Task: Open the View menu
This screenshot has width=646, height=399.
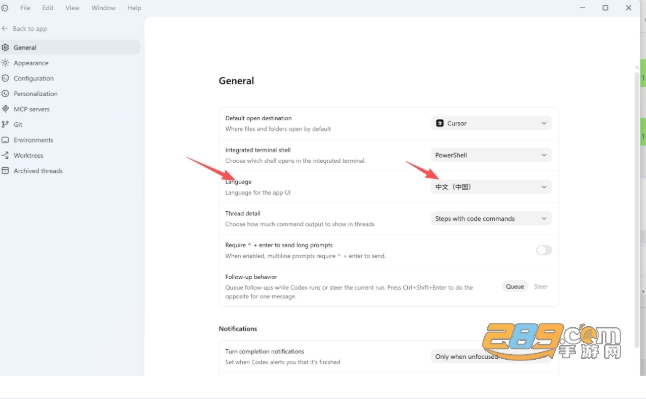Action: point(72,8)
